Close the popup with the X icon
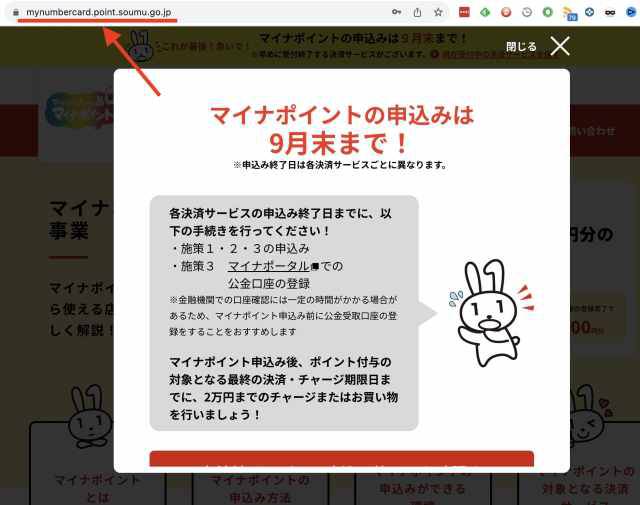The height and width of the screenshot is (505, 640). [x=560, y=46]
